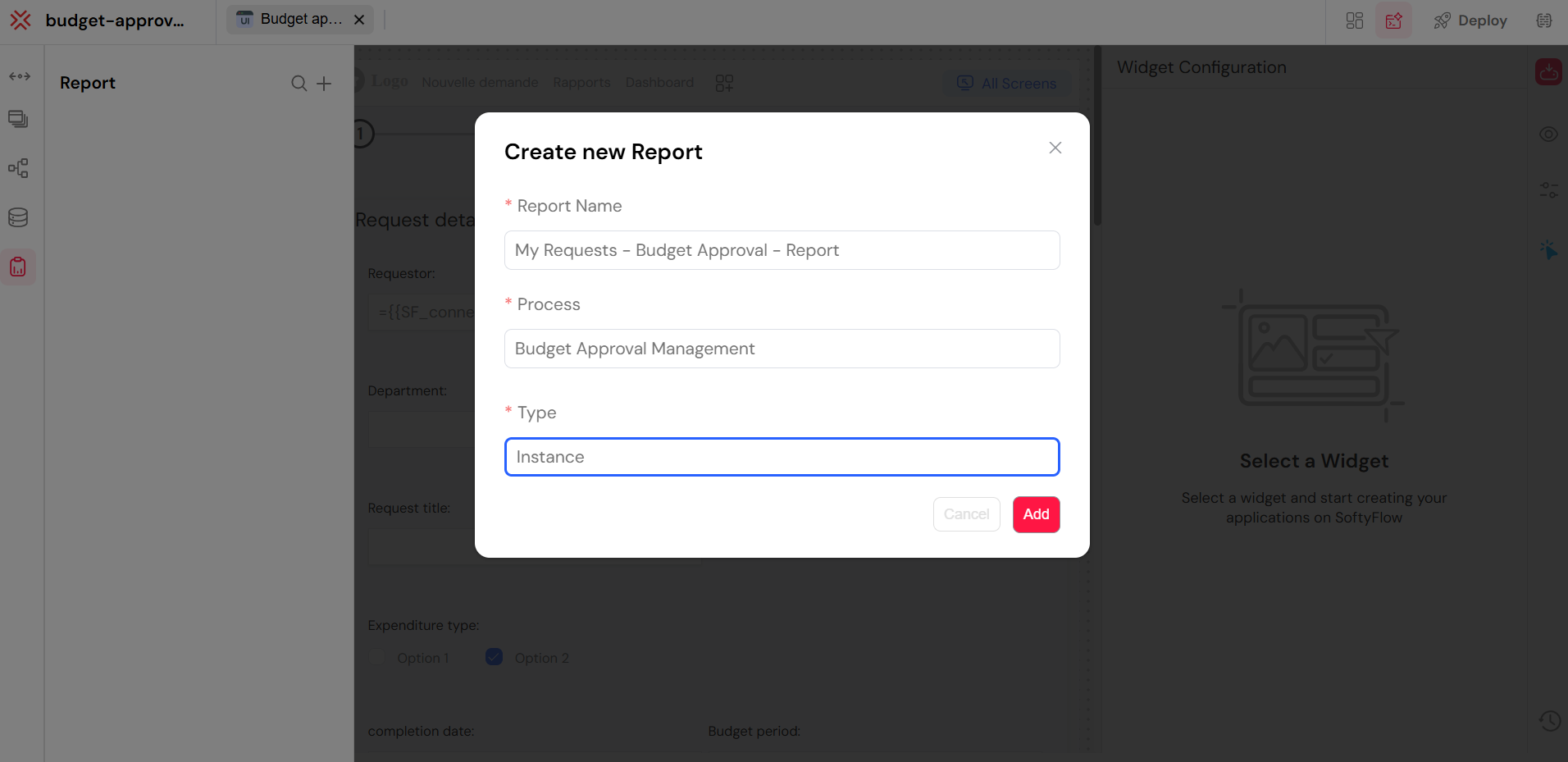Screen dimensions: 1568x762
Task: Click the Report Name input field
Action: coord(782,250)
